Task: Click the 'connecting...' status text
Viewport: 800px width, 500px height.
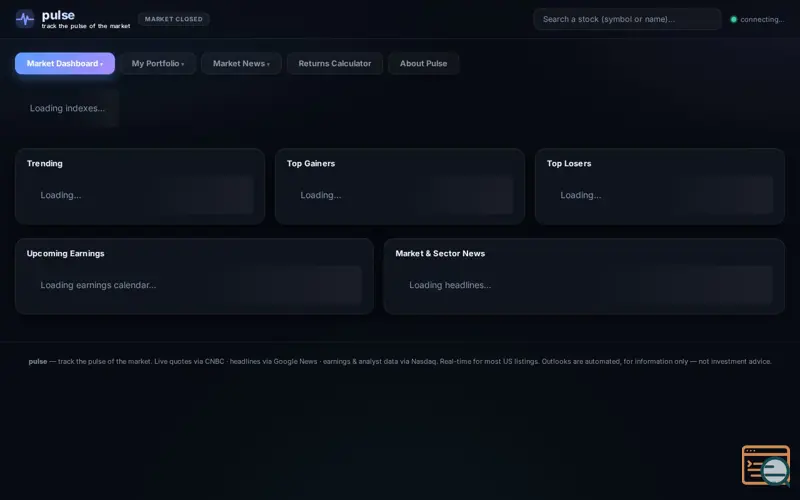Action: point(762,19)
